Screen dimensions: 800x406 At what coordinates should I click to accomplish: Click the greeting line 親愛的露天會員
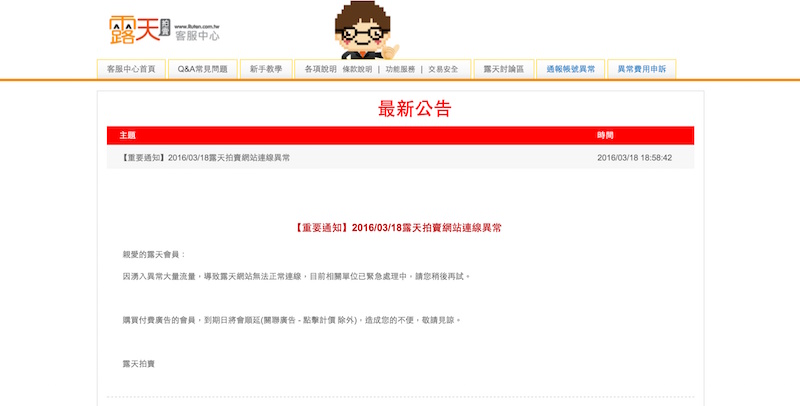154,255
